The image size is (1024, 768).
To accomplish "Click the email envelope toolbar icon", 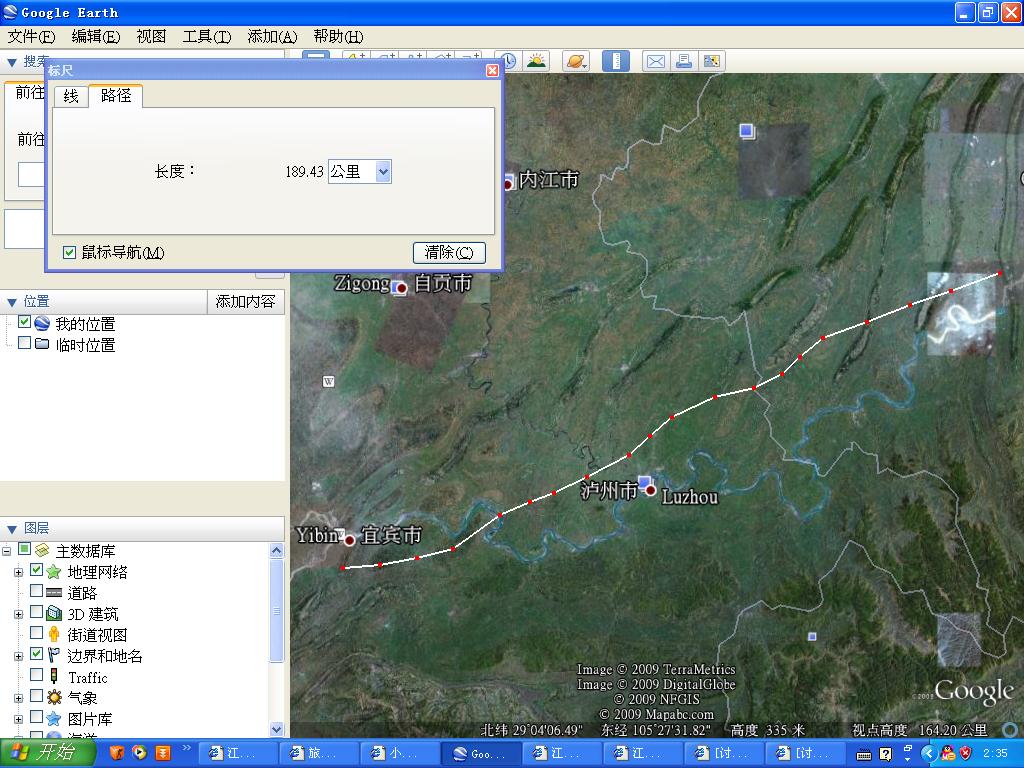I will [x=656, y=61].
